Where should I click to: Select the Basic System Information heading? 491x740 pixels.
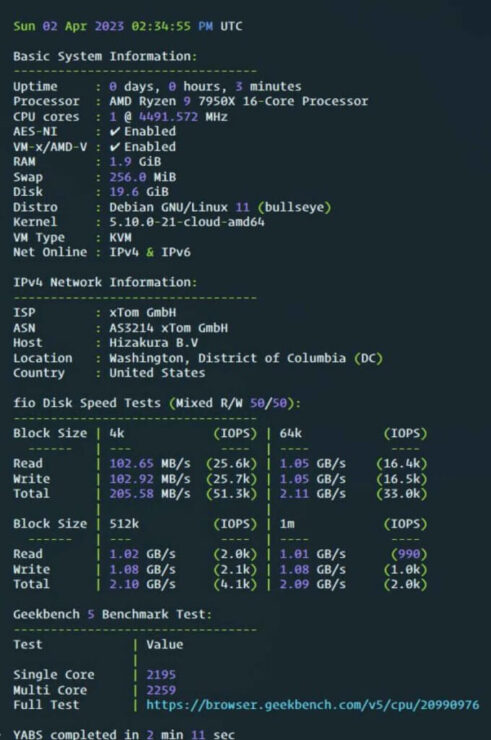tap(105, 56)
